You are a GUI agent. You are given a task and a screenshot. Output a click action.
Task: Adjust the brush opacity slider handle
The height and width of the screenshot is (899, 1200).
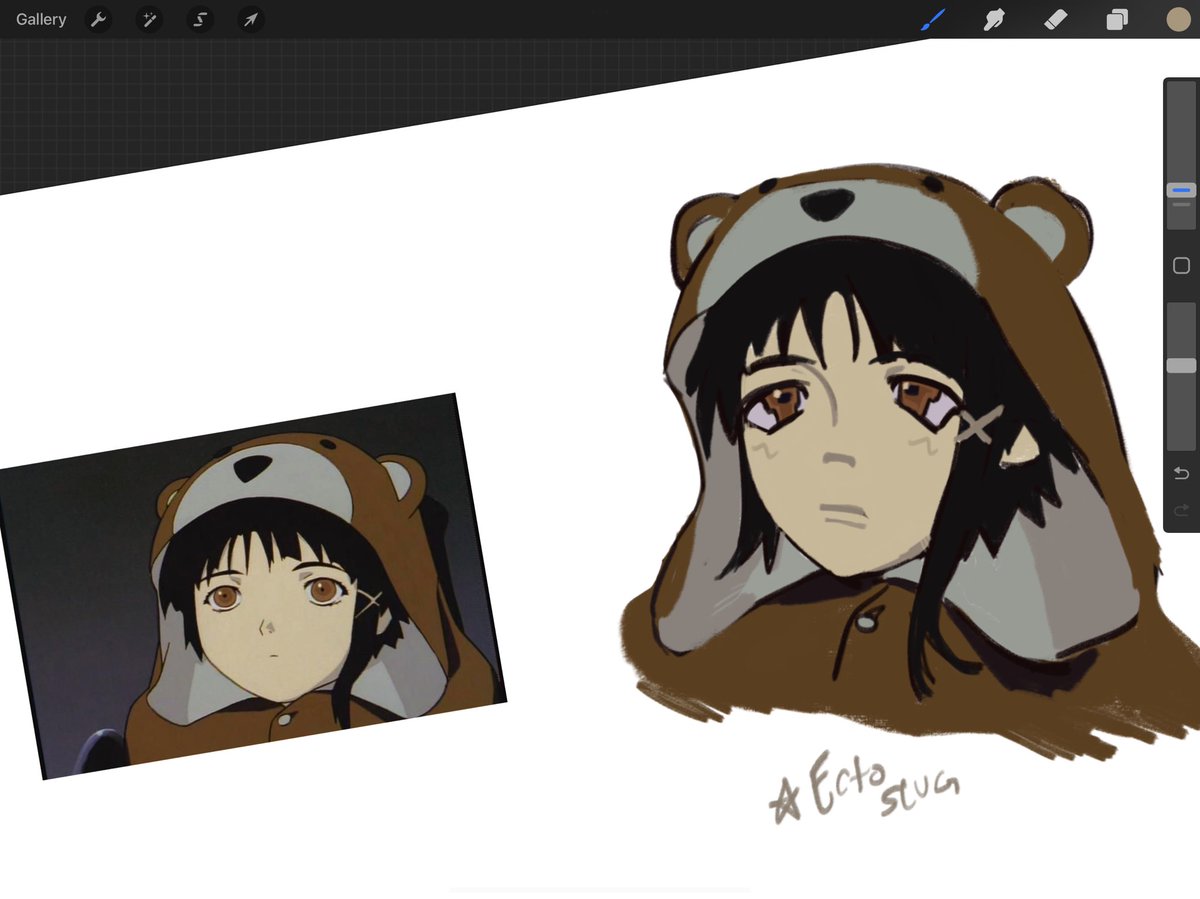(x=1181, y=366)
